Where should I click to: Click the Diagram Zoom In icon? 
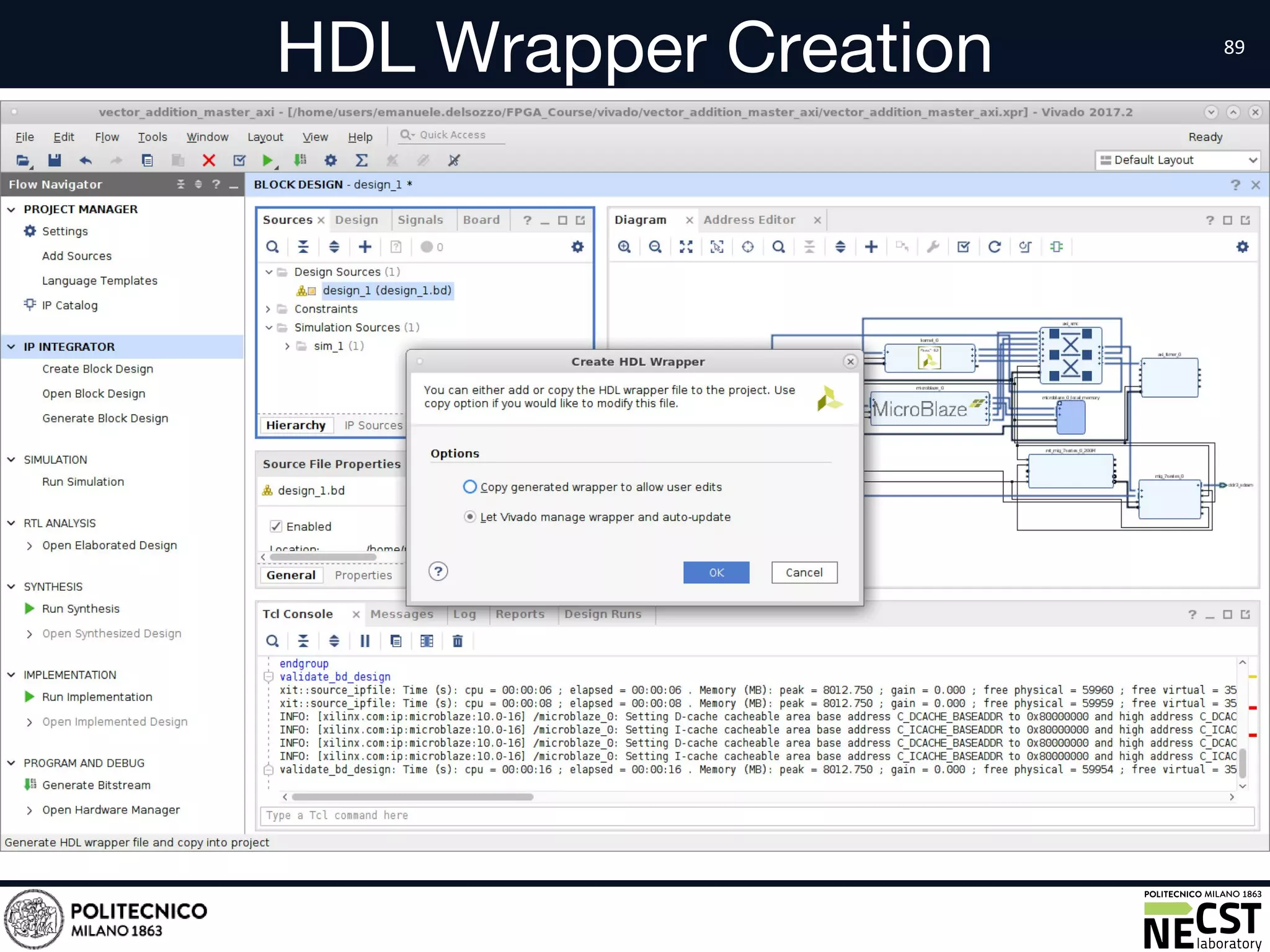(x=624, y=247)
